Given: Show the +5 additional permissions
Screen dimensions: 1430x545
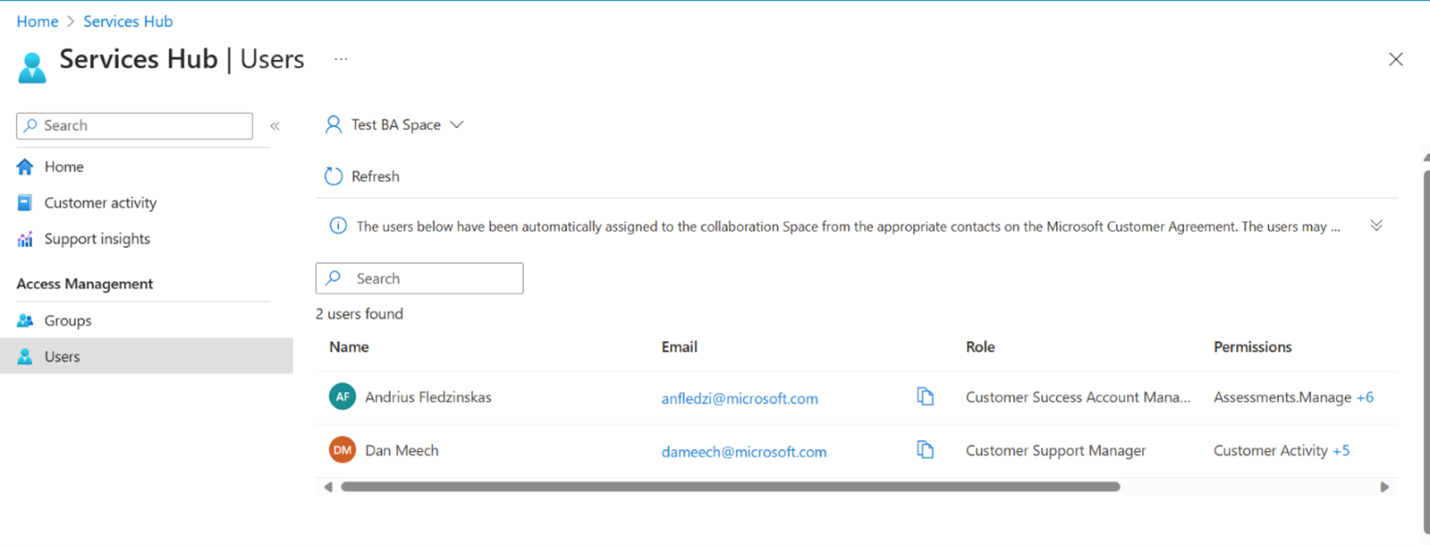Looking at the screenshot, I should coord(1341,450).
